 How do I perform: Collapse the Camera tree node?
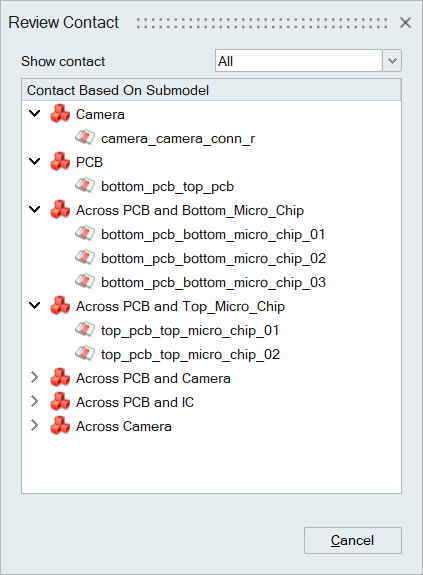tap(34, 114)
